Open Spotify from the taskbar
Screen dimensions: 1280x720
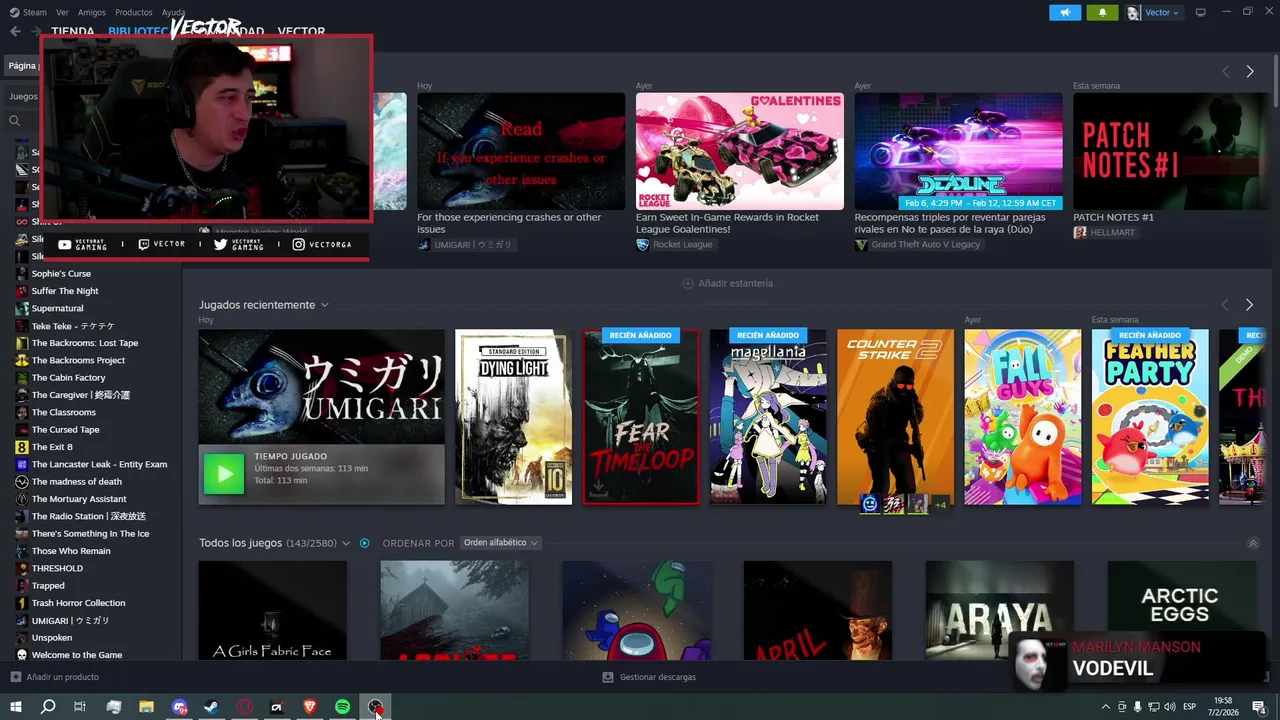[343, 707]
